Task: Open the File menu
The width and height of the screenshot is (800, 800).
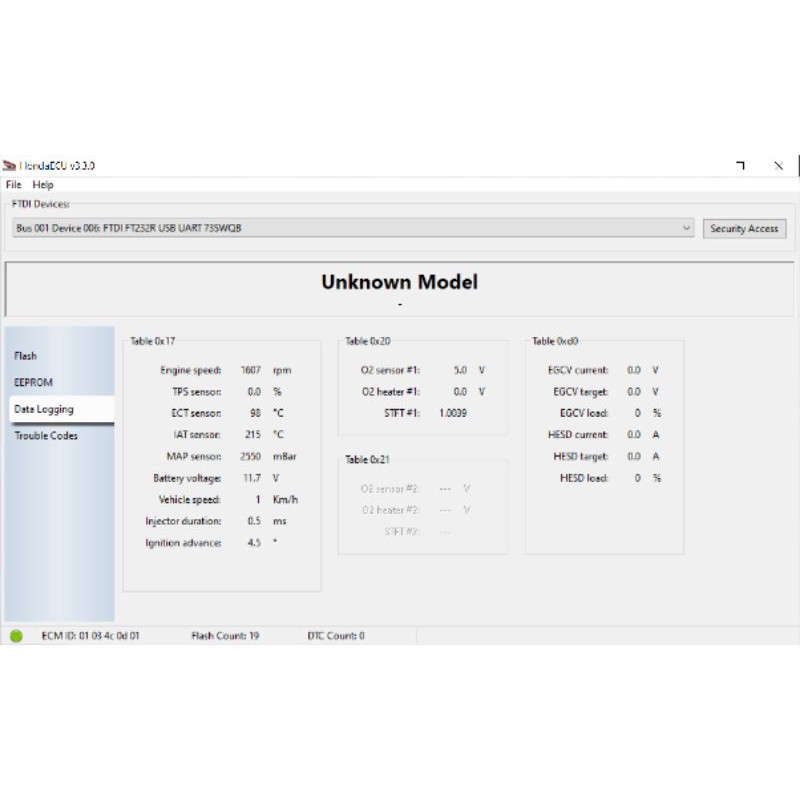Action: tap(13, 185)
